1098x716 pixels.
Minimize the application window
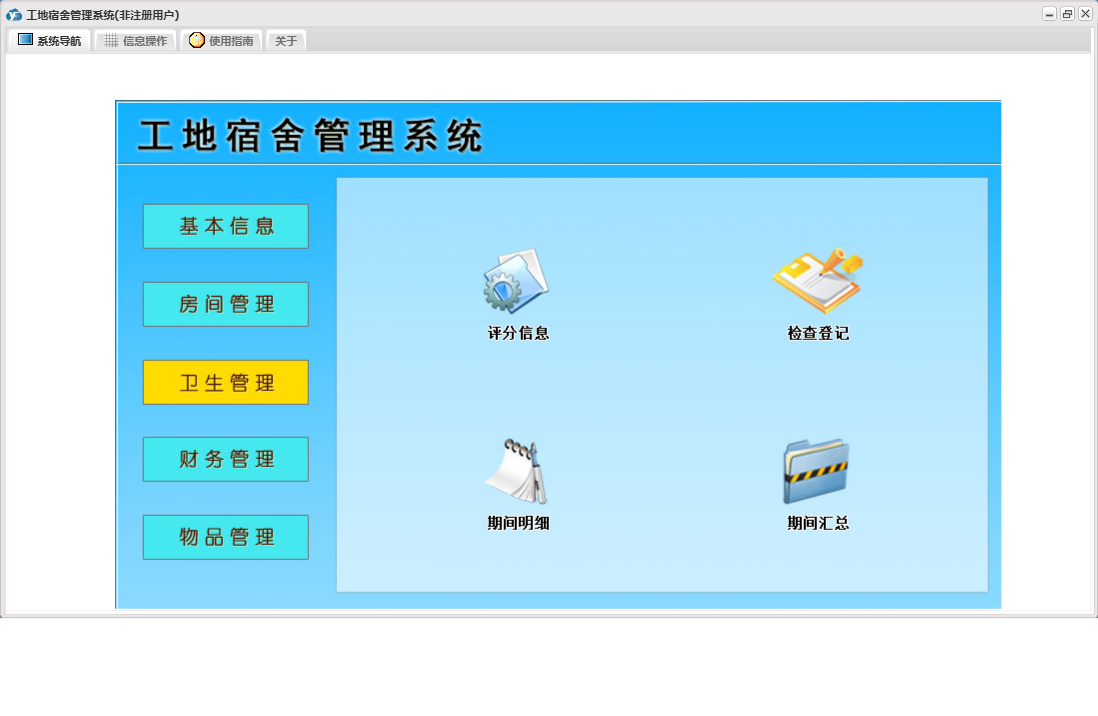pyautogui.click(x=1049, y=14)
